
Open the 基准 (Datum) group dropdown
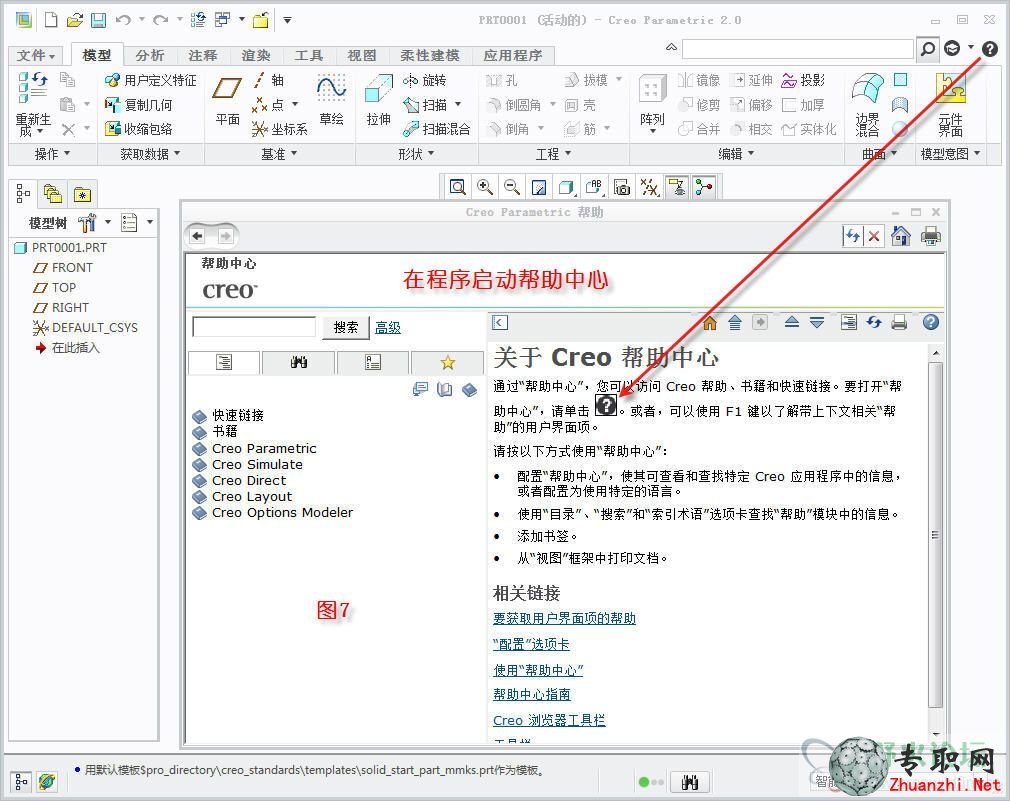click(x=279, y=154)
